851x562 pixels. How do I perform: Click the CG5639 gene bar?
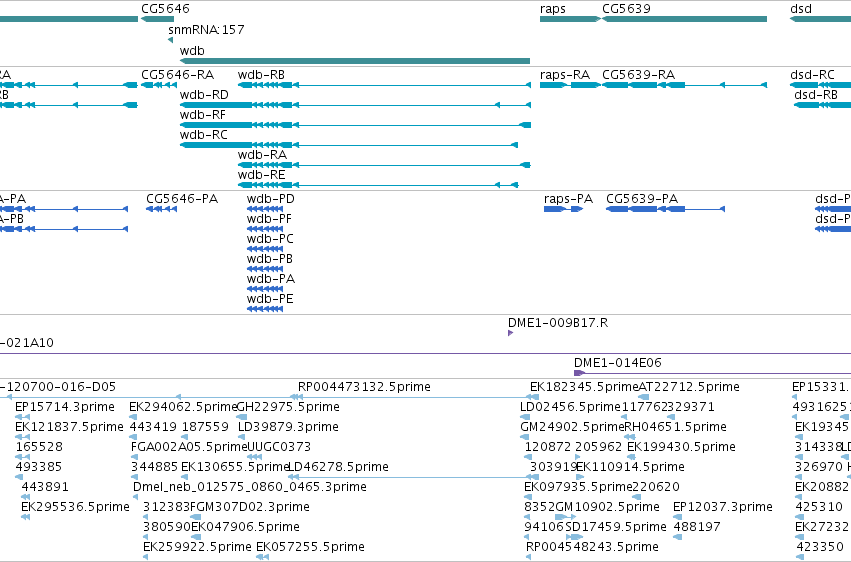point(684,19)
